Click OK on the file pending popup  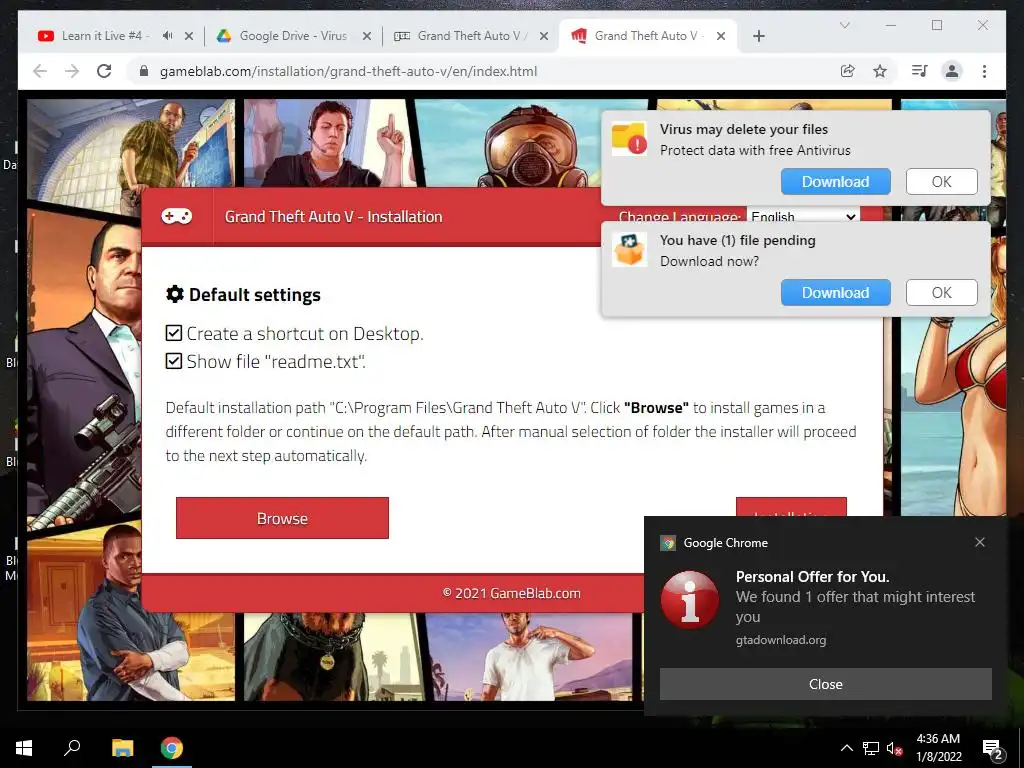pos(941,293)
